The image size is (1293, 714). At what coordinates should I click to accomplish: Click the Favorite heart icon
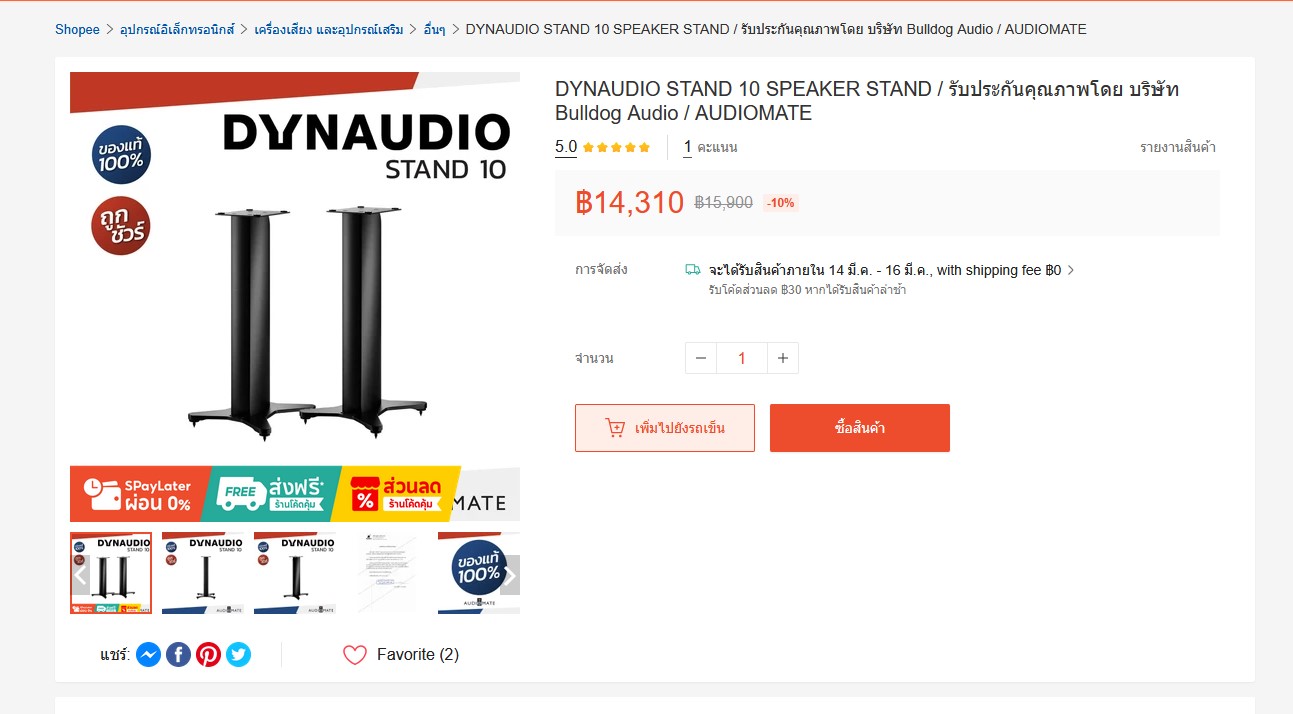point(355,655)
